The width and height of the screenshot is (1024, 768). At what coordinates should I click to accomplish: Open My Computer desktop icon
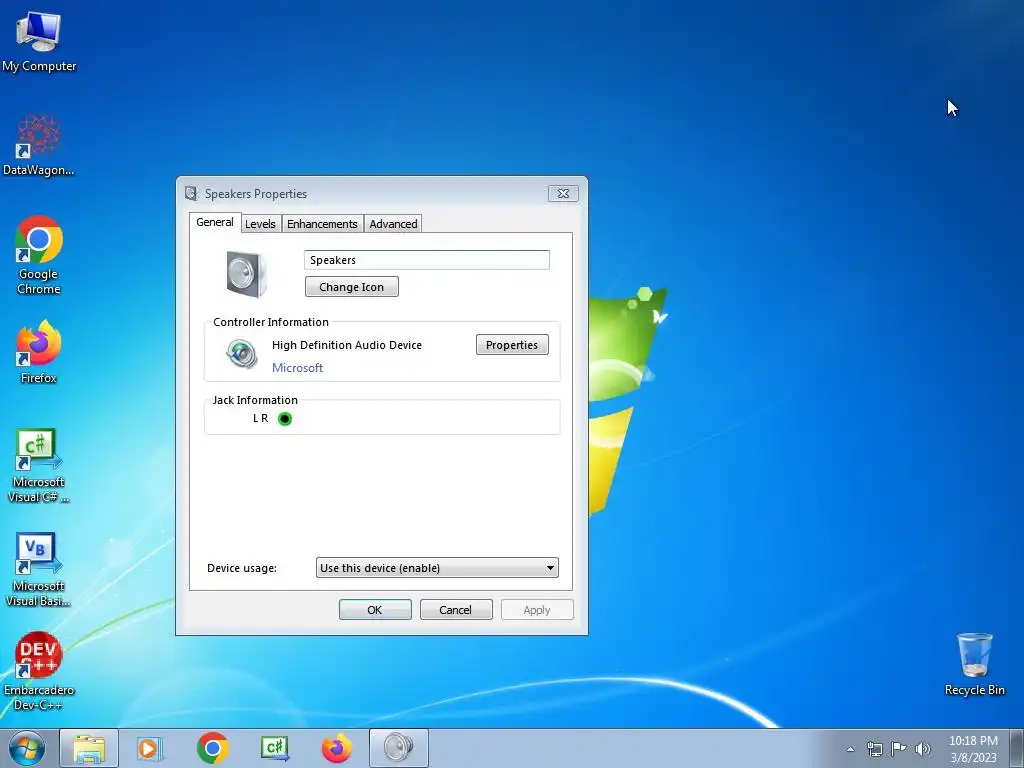[39, 41]
